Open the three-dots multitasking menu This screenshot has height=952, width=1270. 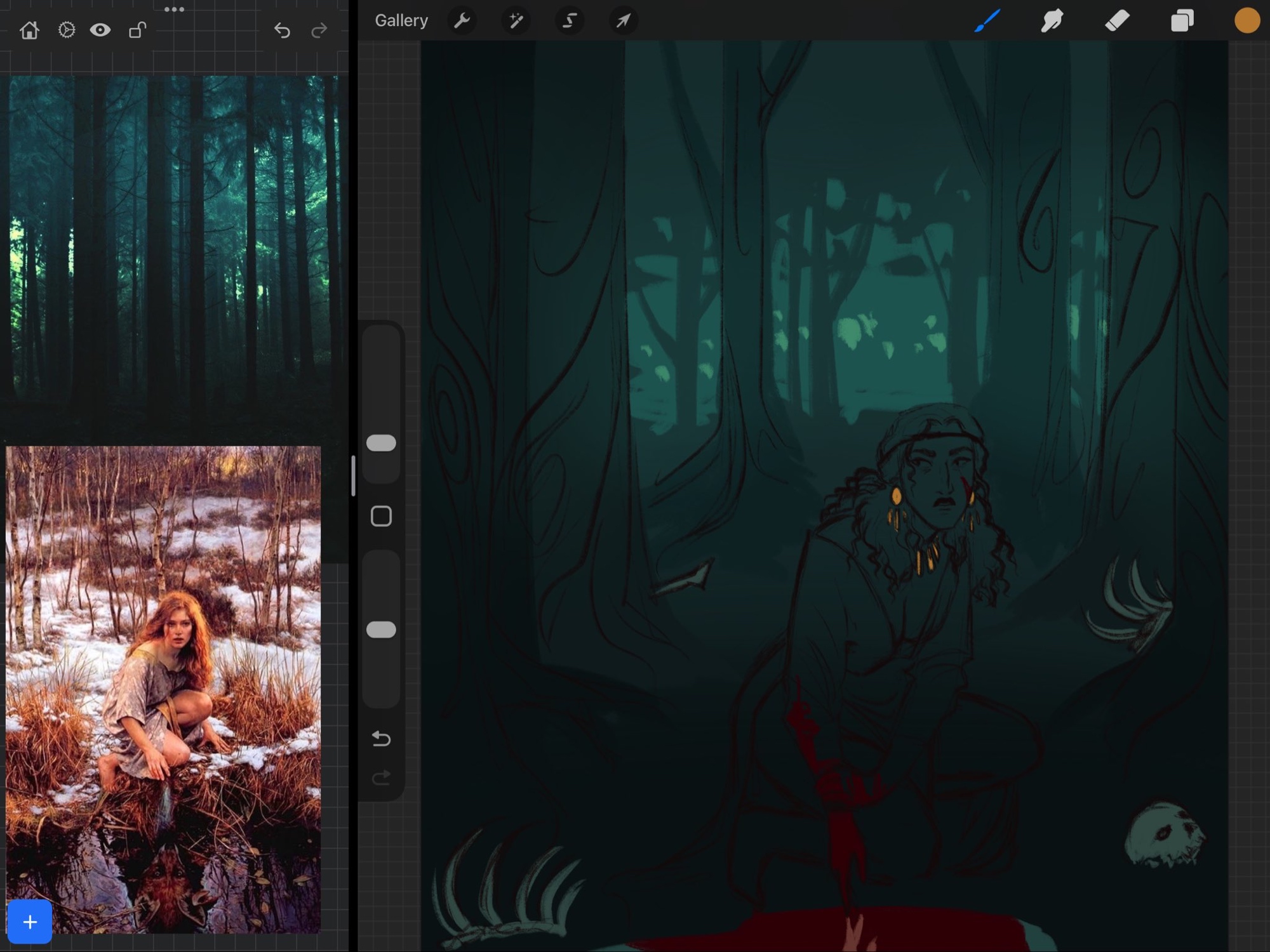pyautogui.click(x=174, y=10)
